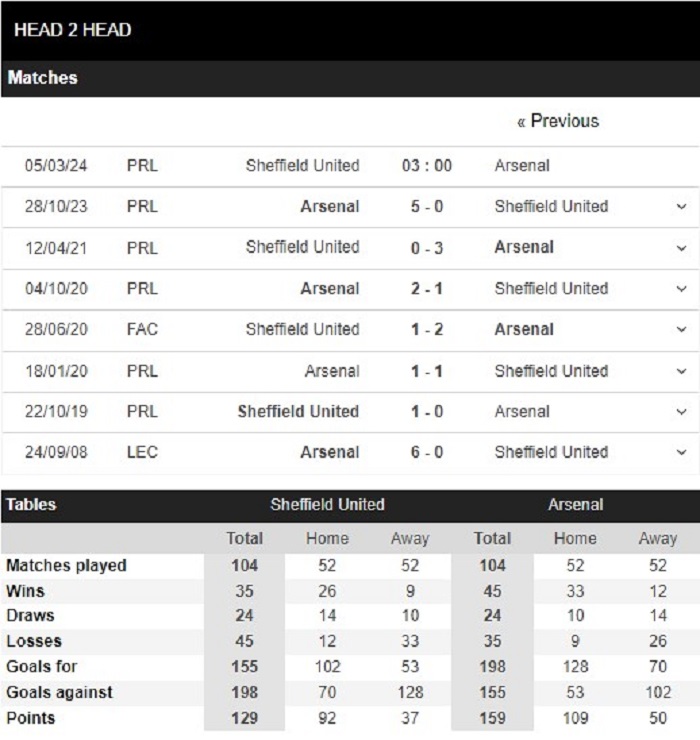
Task: Click Arsenal in the 05/03/24 fixture
Action: (522, 166)
